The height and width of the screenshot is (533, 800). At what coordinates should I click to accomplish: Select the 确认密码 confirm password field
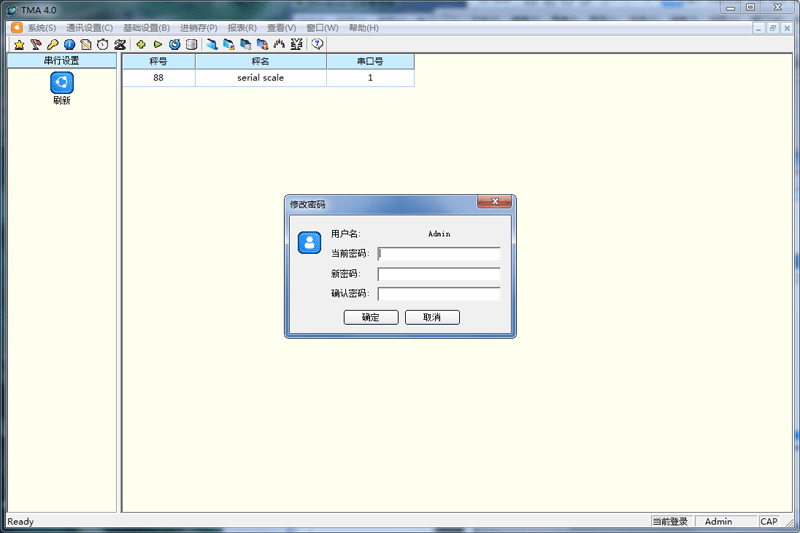coord(439,294)
